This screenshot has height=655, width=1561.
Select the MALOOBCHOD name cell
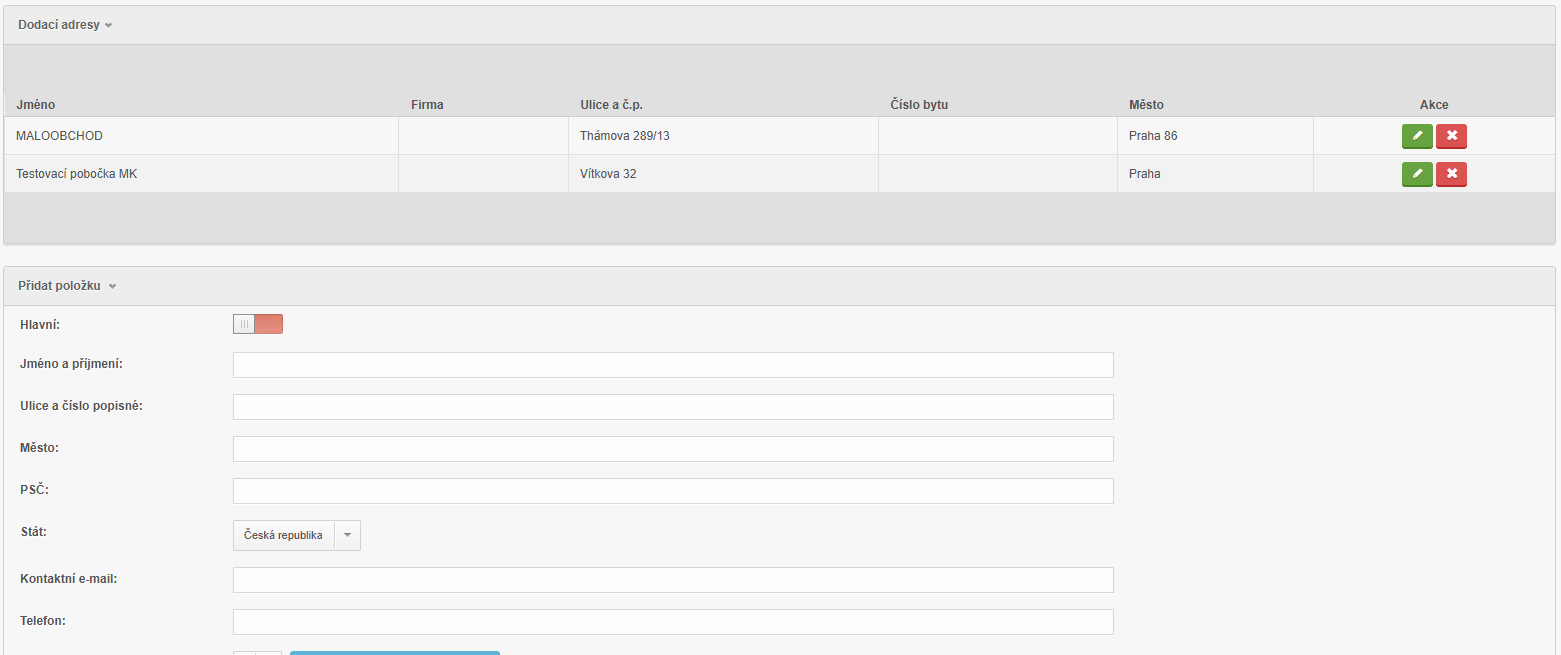[202, 136]
